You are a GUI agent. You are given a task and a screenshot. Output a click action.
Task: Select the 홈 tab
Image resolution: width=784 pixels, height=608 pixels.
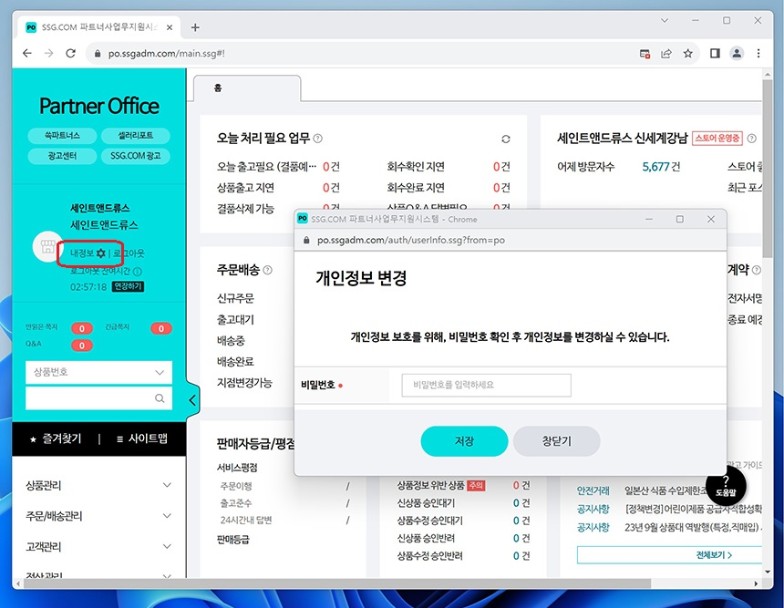tap(247, 88)
